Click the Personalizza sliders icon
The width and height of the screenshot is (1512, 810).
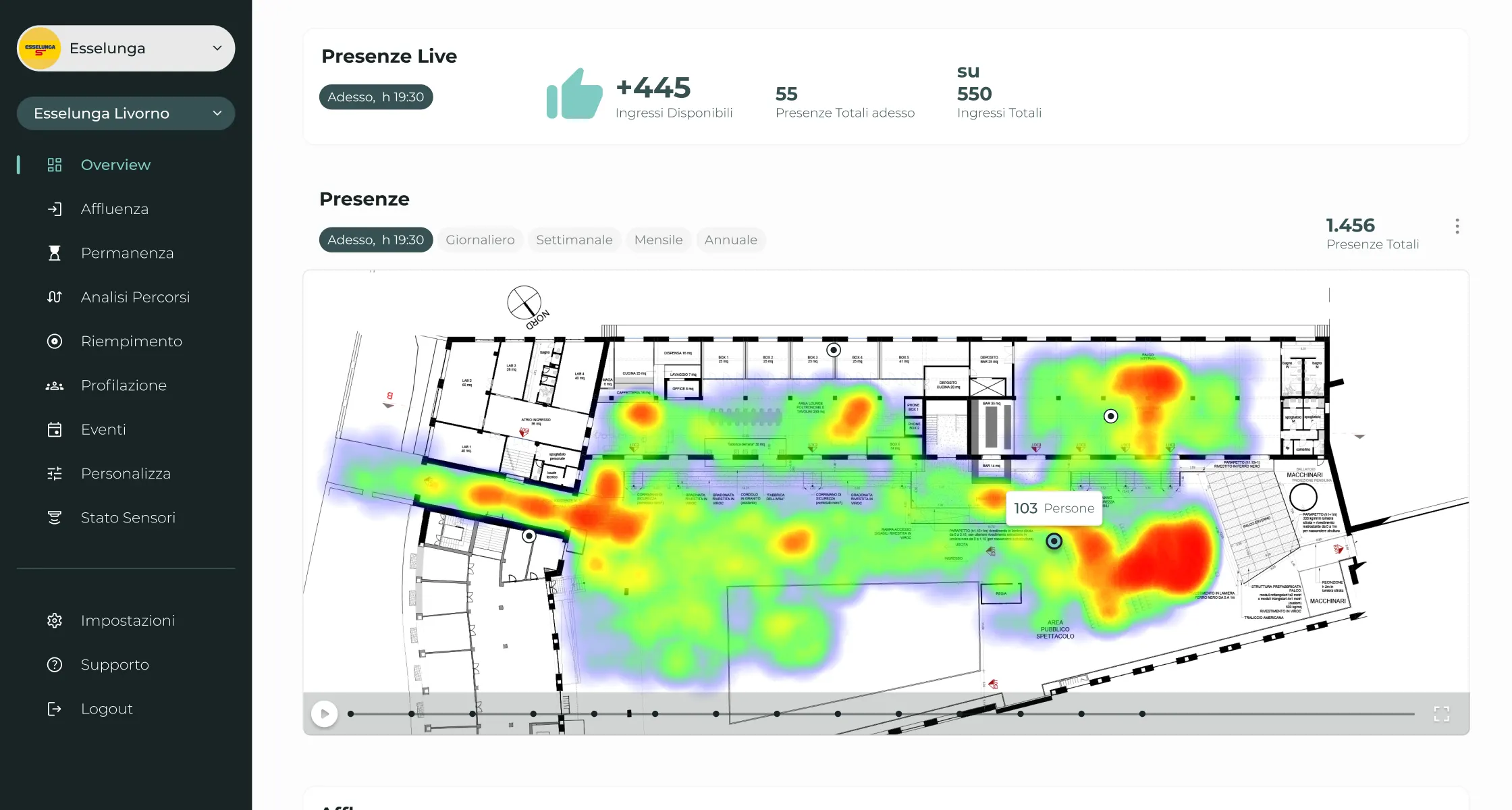pyautogui.click(x=55, y=474)
